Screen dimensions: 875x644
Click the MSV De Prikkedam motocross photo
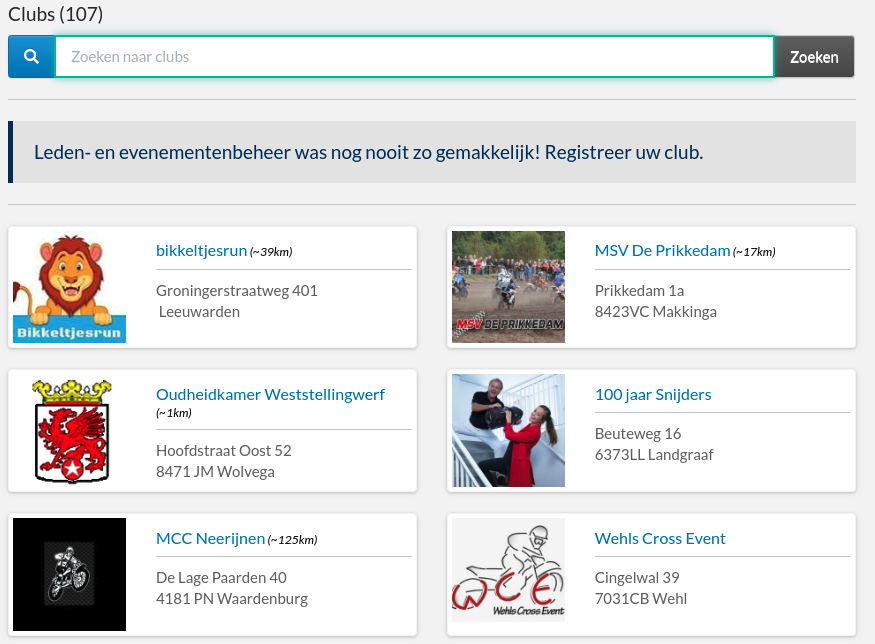(508, 287)
